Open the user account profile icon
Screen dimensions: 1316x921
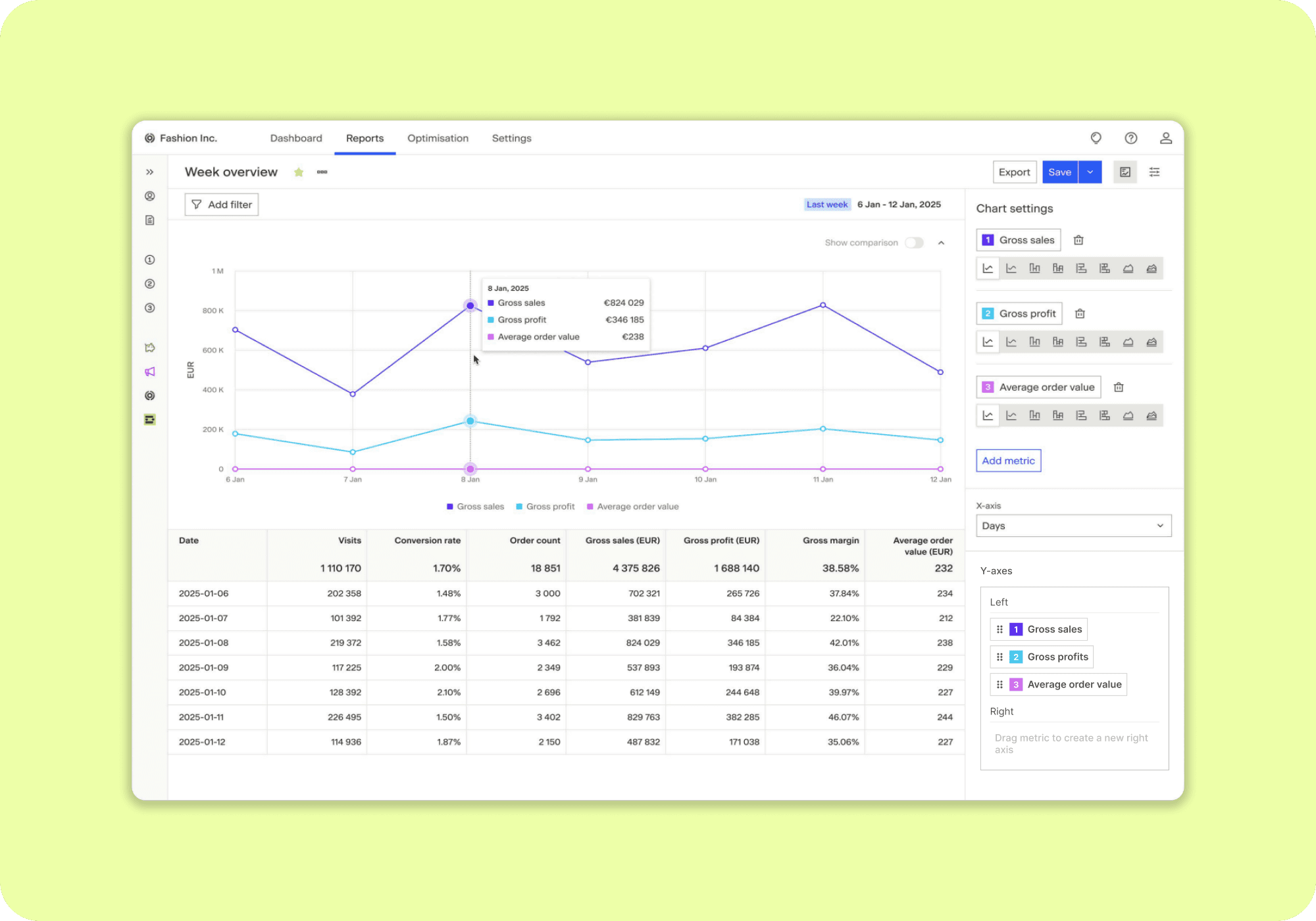point(1165,138)
